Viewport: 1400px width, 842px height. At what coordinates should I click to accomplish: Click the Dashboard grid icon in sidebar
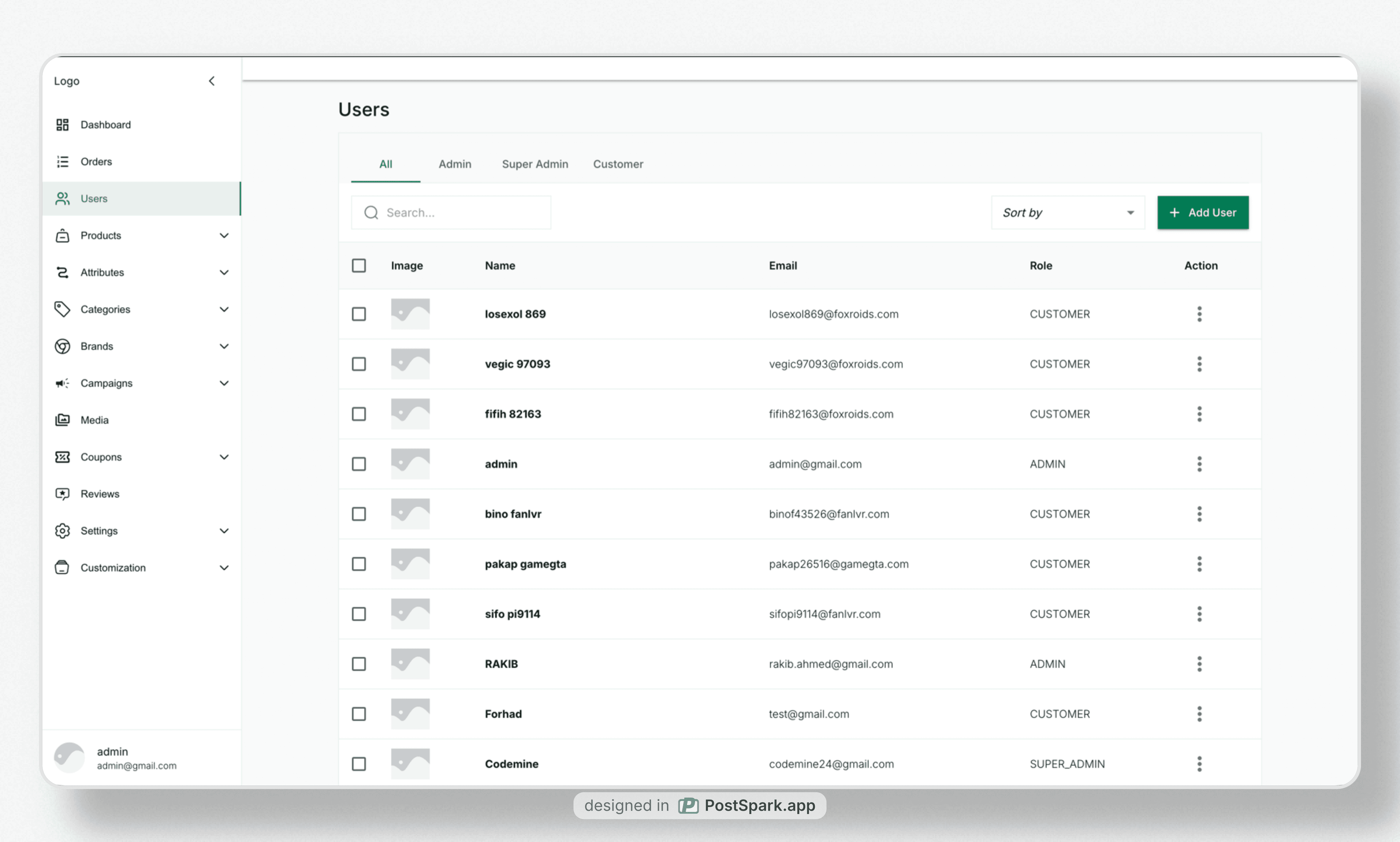point(62,125)
